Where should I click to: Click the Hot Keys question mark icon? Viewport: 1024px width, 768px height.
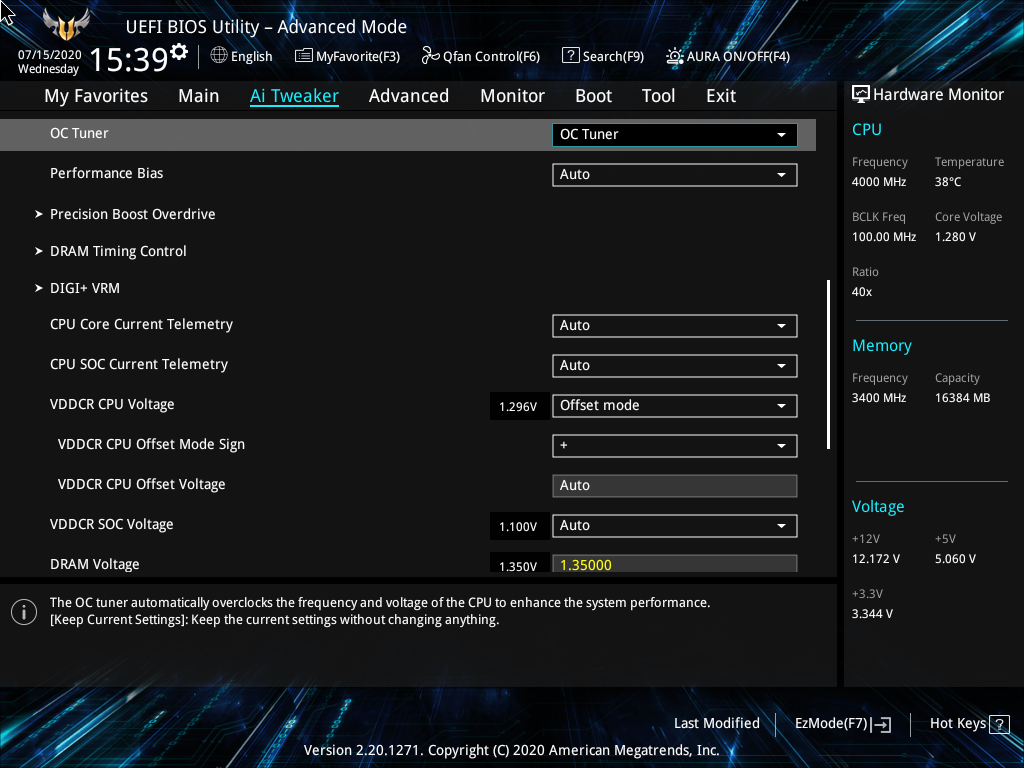pyautogui.click(x=999, y=724)
